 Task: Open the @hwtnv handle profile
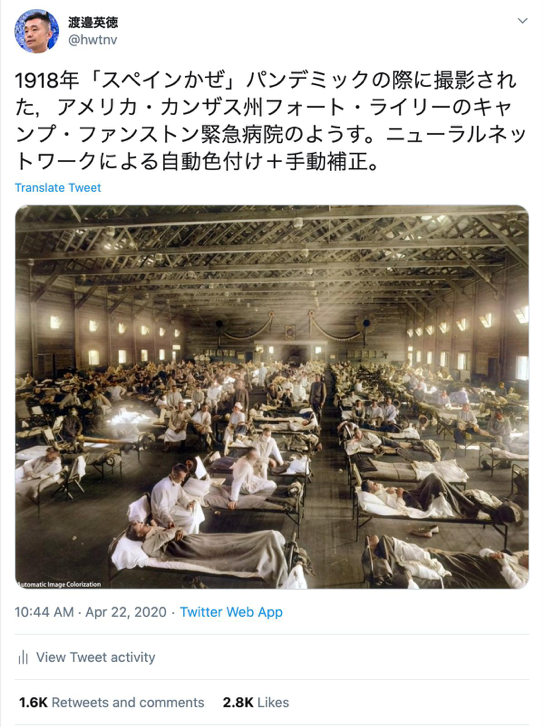pyautogui.click(x=92, y=40)
